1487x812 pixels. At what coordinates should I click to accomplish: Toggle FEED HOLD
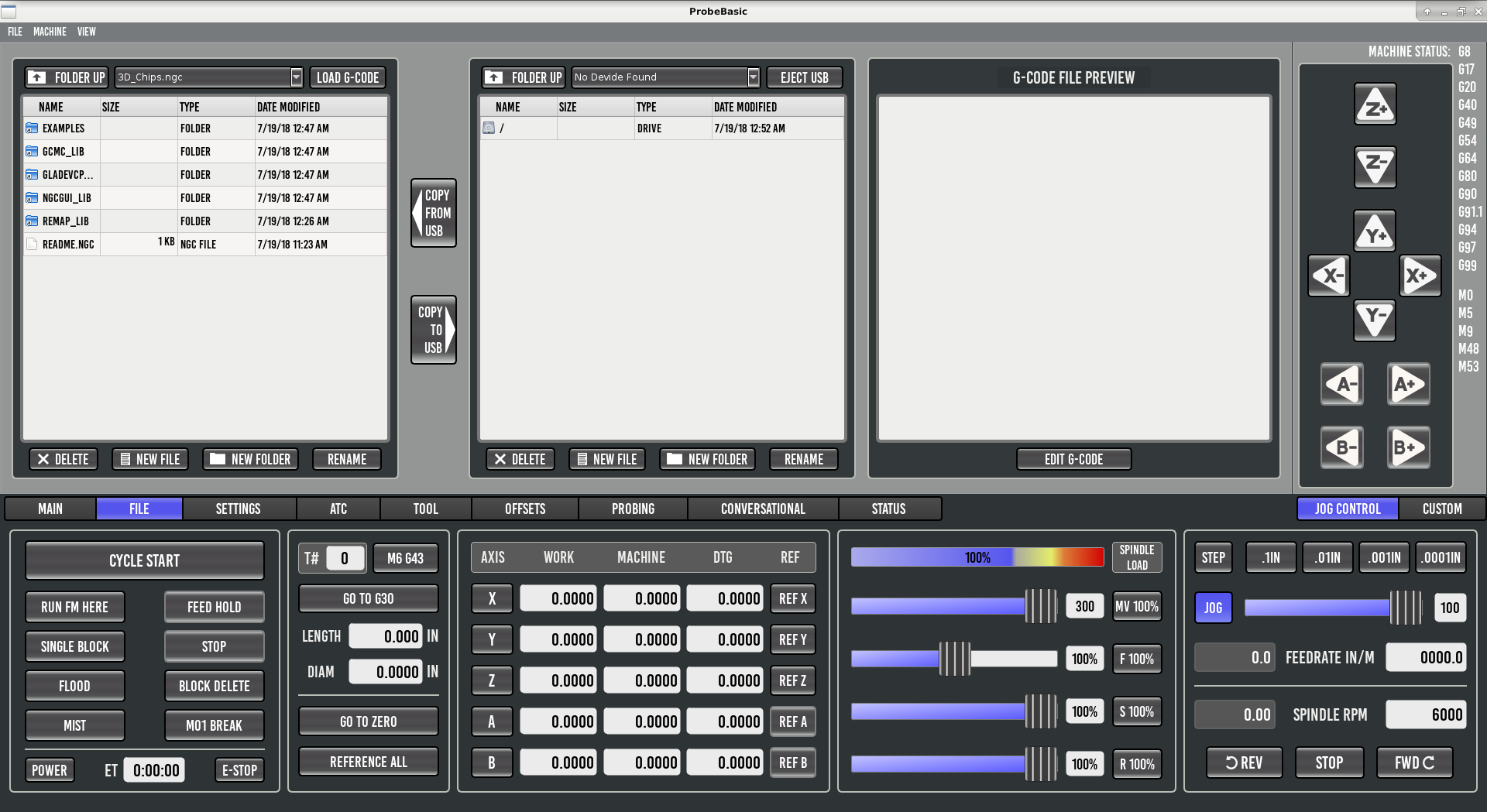215,607
